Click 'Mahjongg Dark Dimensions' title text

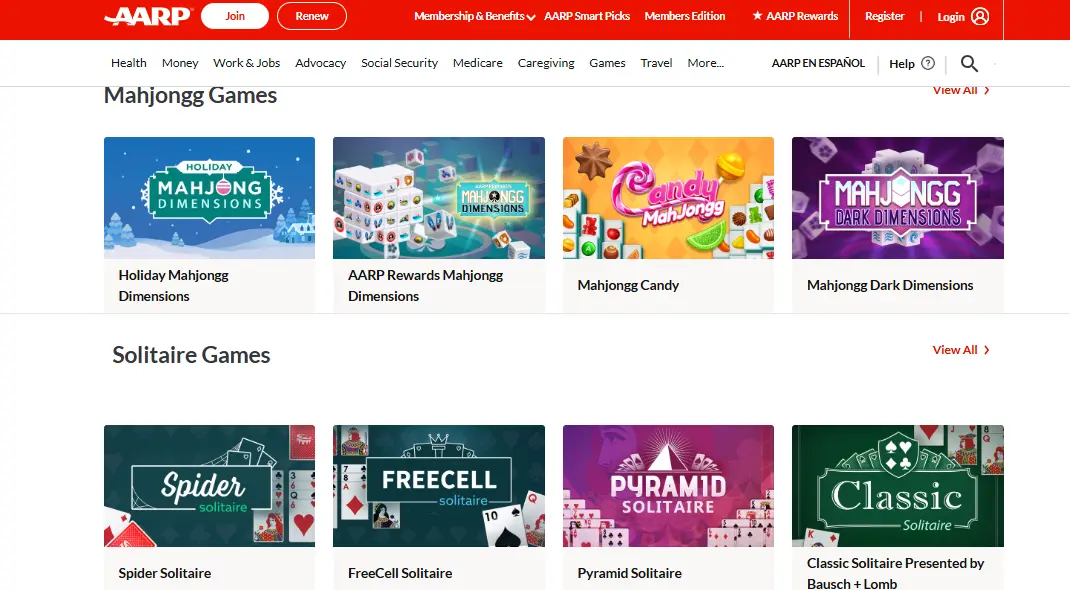[x=890, y=285]
